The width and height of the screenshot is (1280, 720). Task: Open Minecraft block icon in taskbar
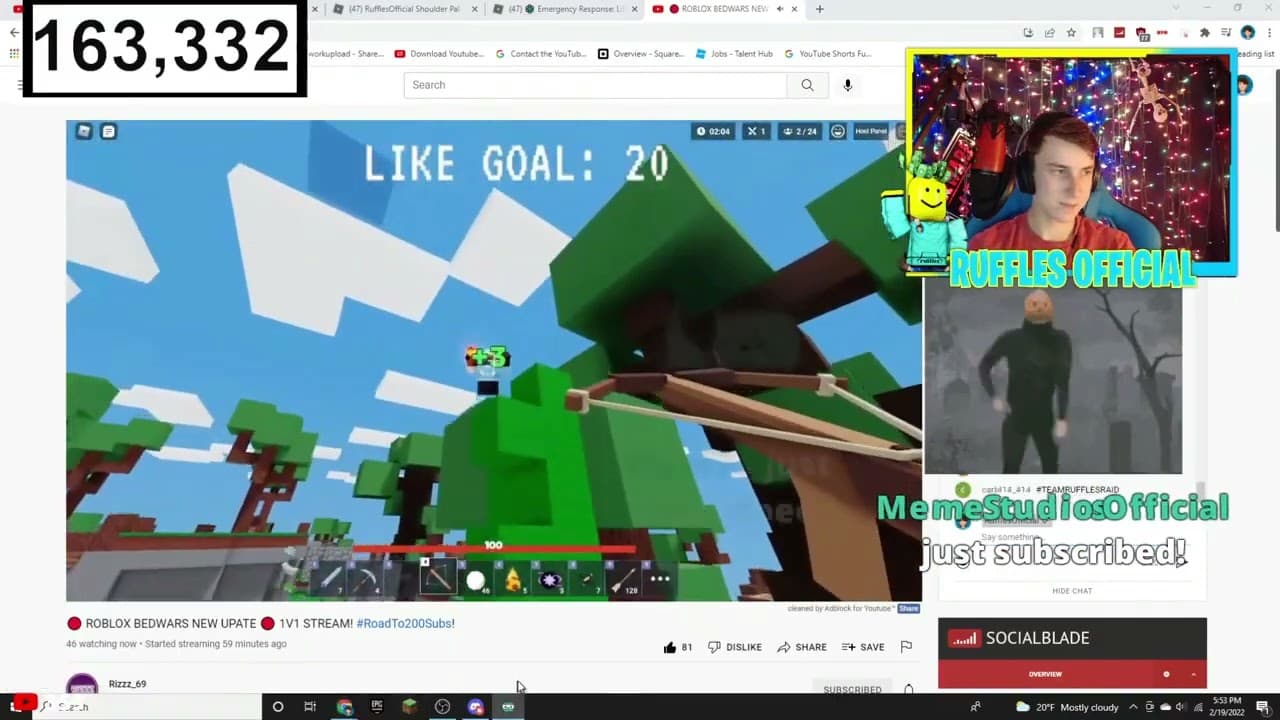[409, 707]
